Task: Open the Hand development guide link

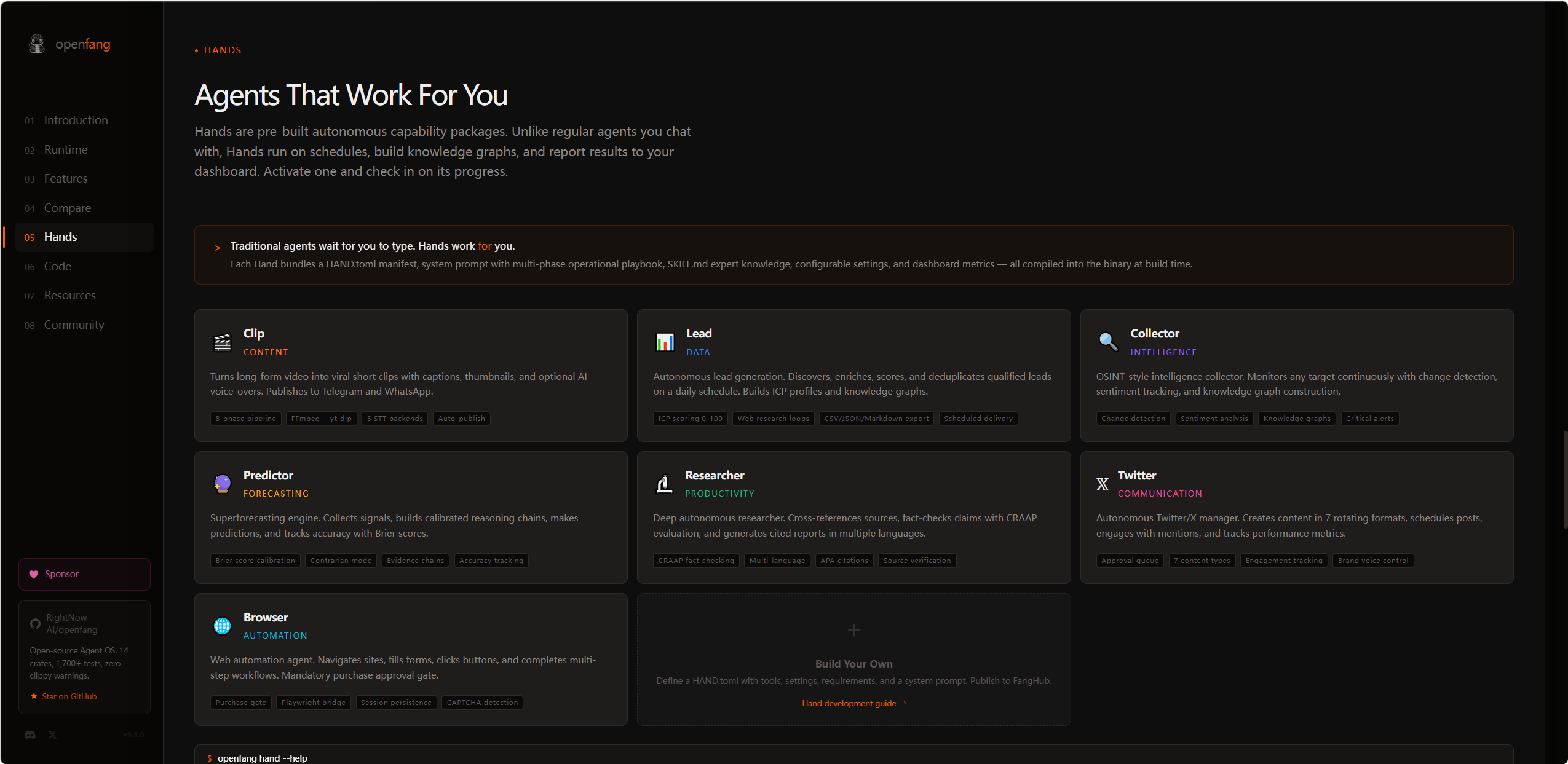Action: click(853, 703)
